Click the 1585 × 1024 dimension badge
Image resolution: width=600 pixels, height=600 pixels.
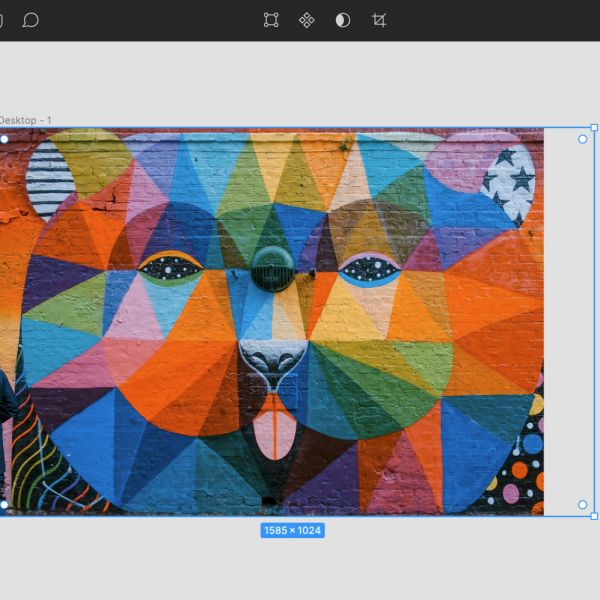[x=292, y=530]
